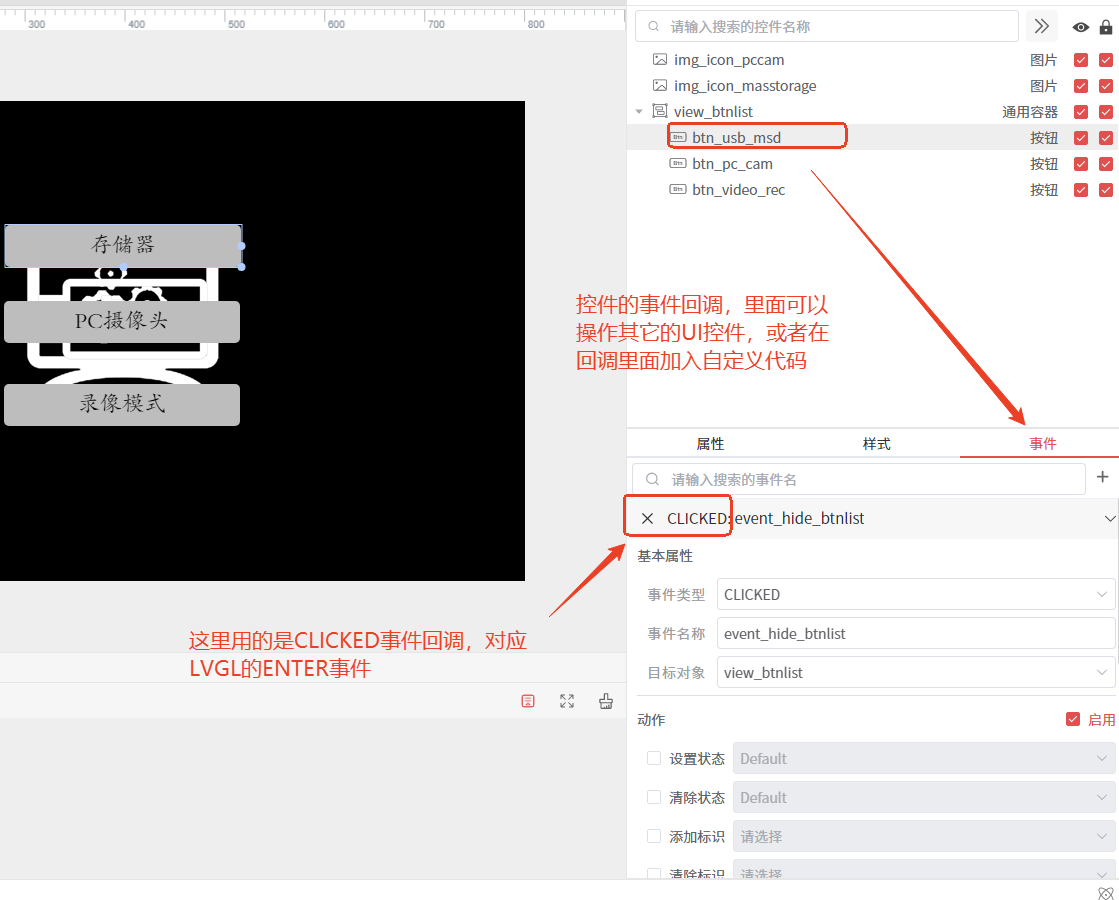Click the PC摄像头 button on the canvas
Screen dimensions: 1119x900
tap(122, 321)
